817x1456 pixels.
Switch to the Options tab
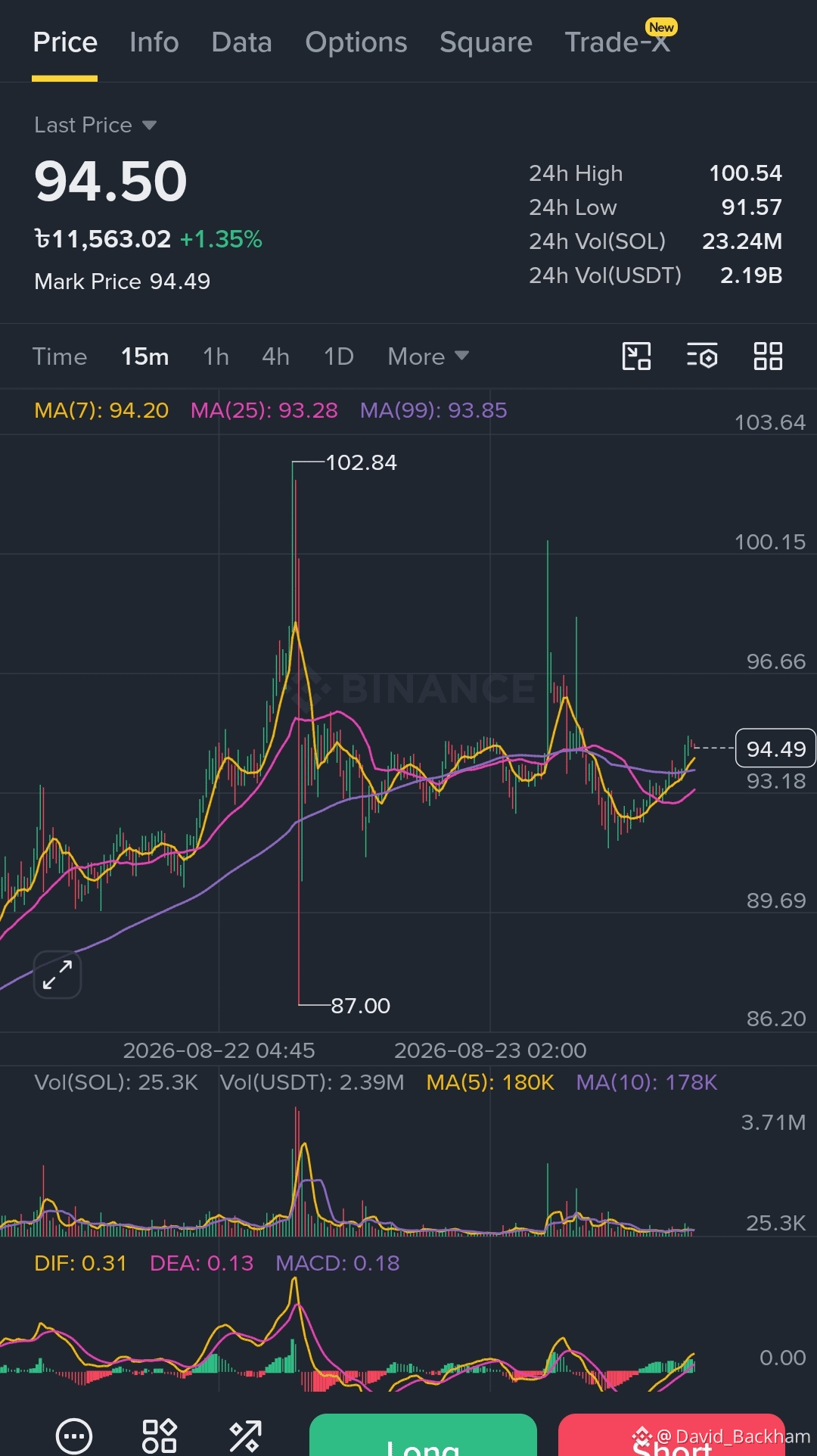coord(356,42)
